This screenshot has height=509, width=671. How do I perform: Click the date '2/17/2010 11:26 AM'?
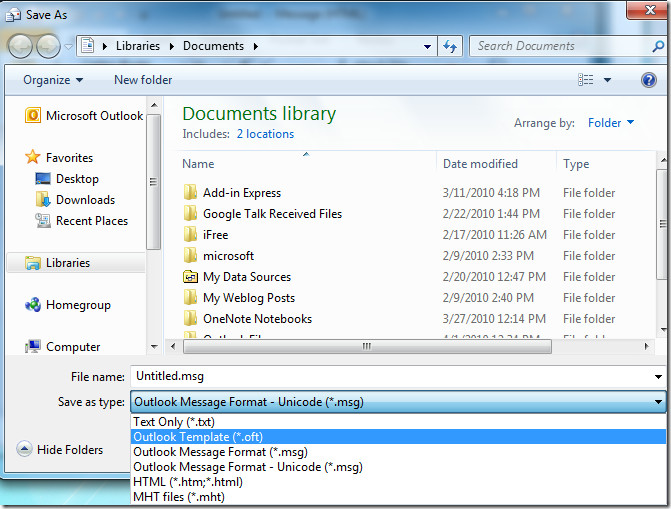[x=495, y=235]
